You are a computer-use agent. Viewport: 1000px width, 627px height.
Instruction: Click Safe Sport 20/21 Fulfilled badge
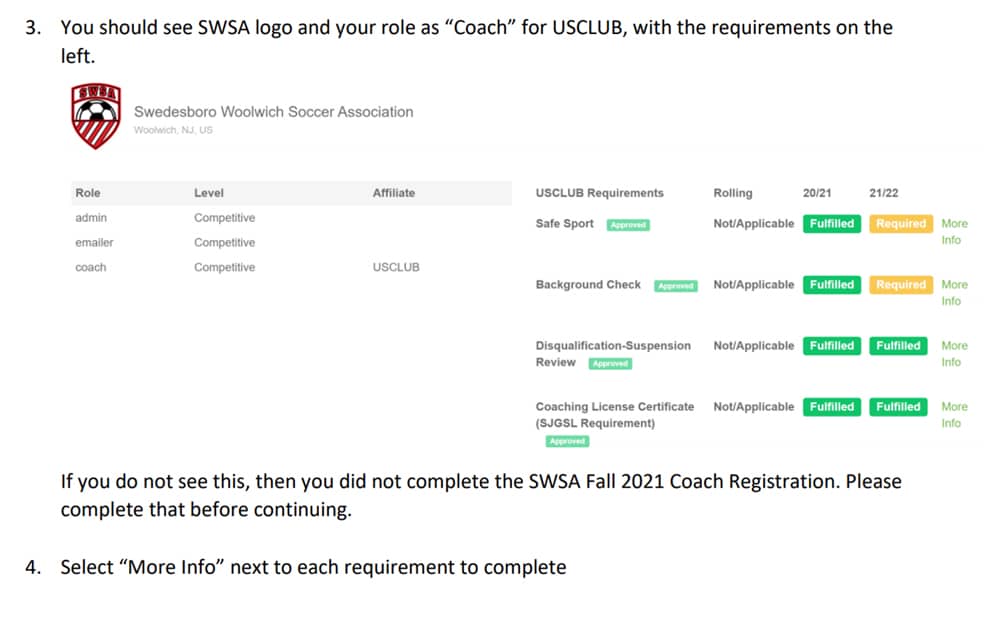[832, 224]
